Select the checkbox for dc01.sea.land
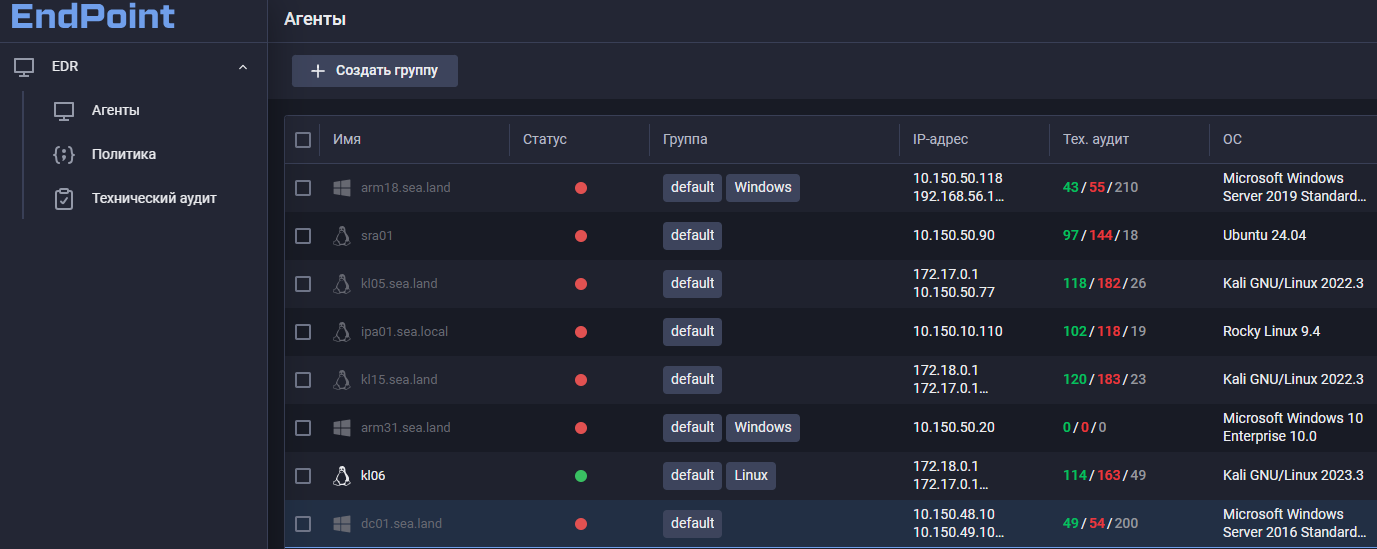This screenshot has width=1377, height=549. pos(303,524)
